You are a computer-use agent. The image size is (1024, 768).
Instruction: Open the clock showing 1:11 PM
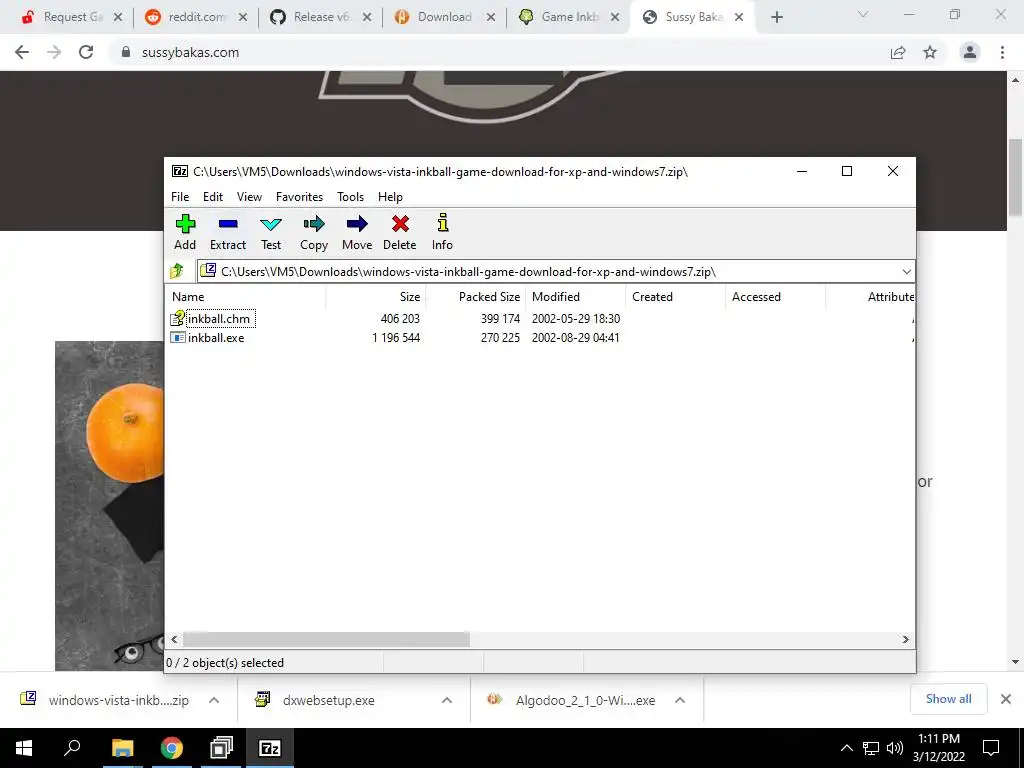coord(938,748)
